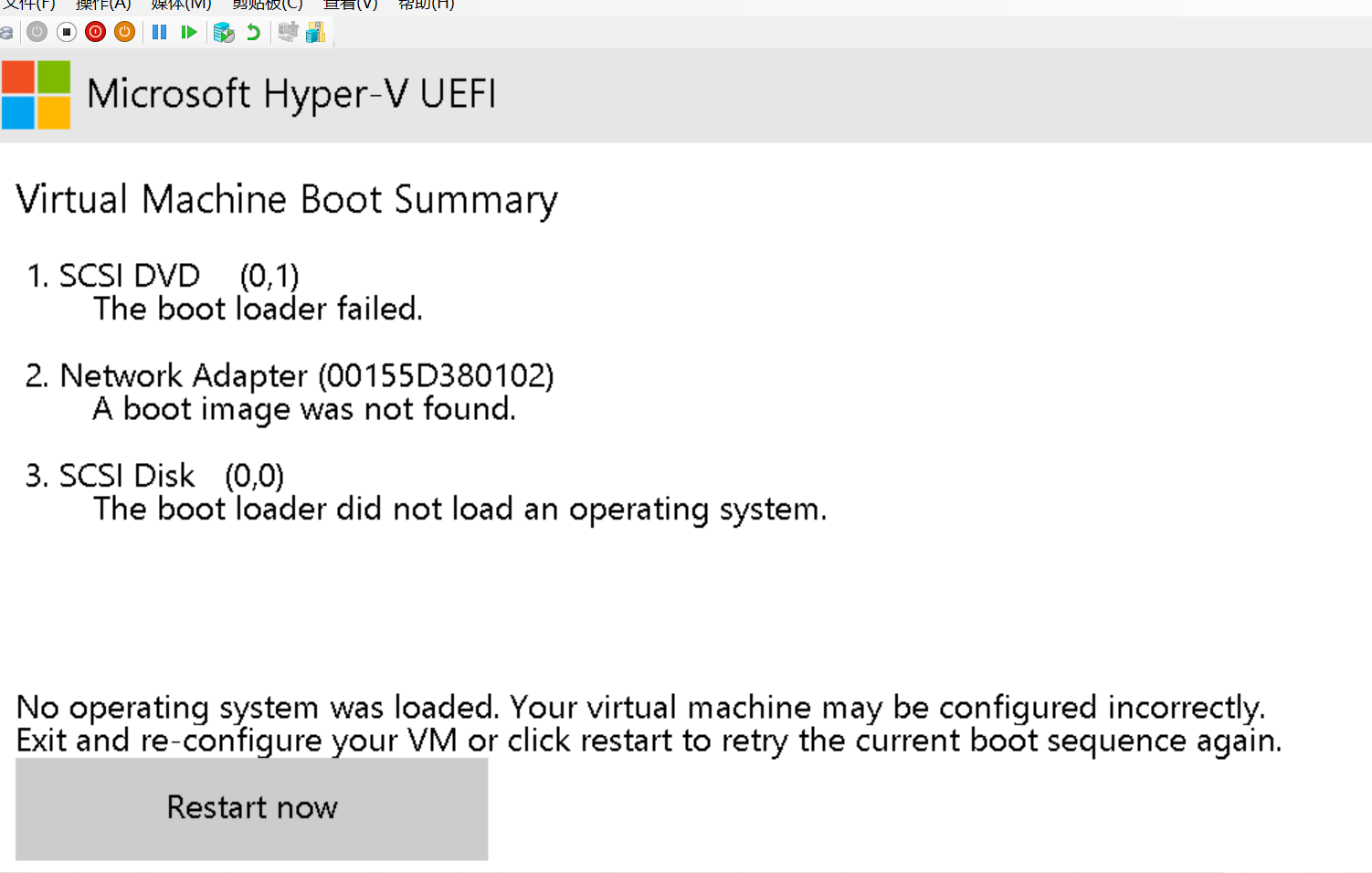Click the green Reset play icon
1372x873 pixels.
click(189, 32)
